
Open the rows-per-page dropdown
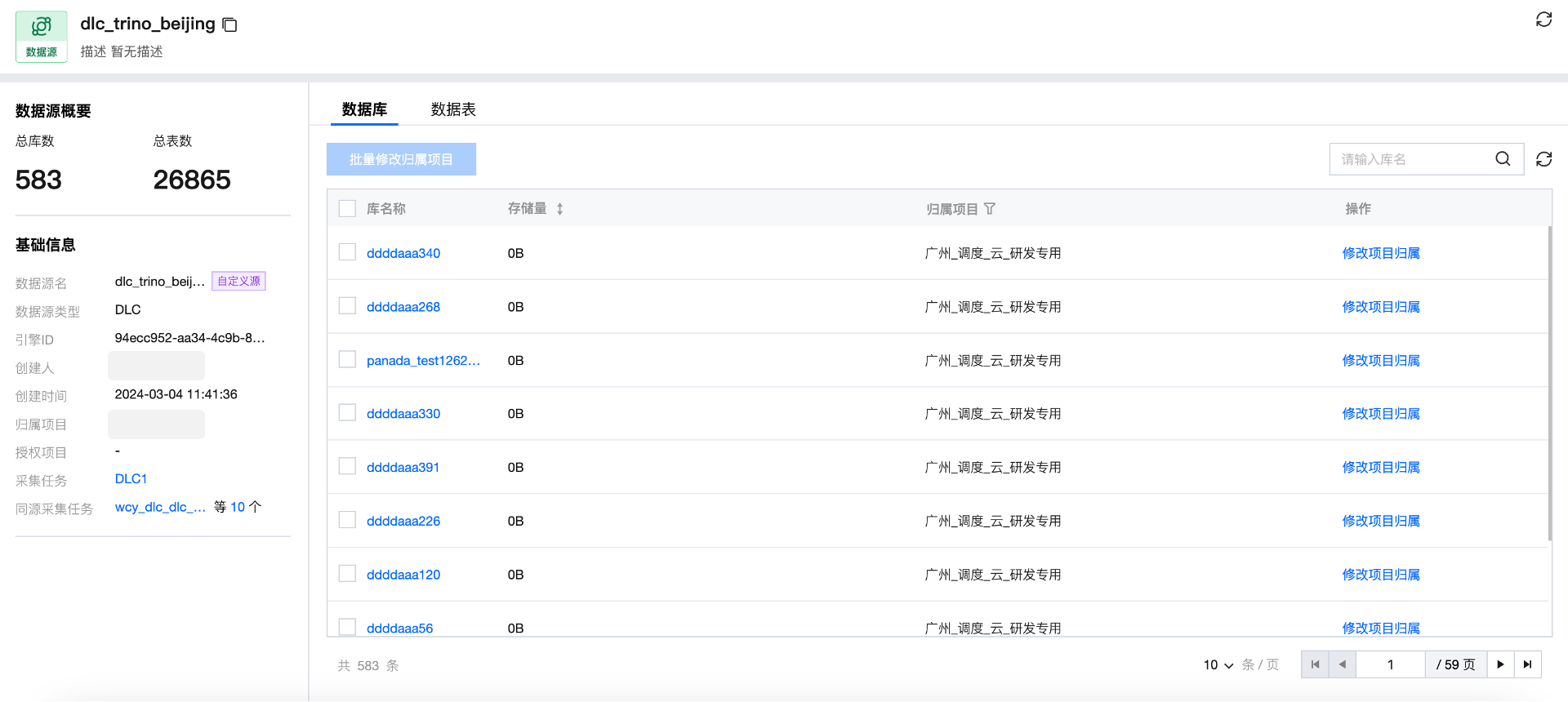tap(1218, 665)
